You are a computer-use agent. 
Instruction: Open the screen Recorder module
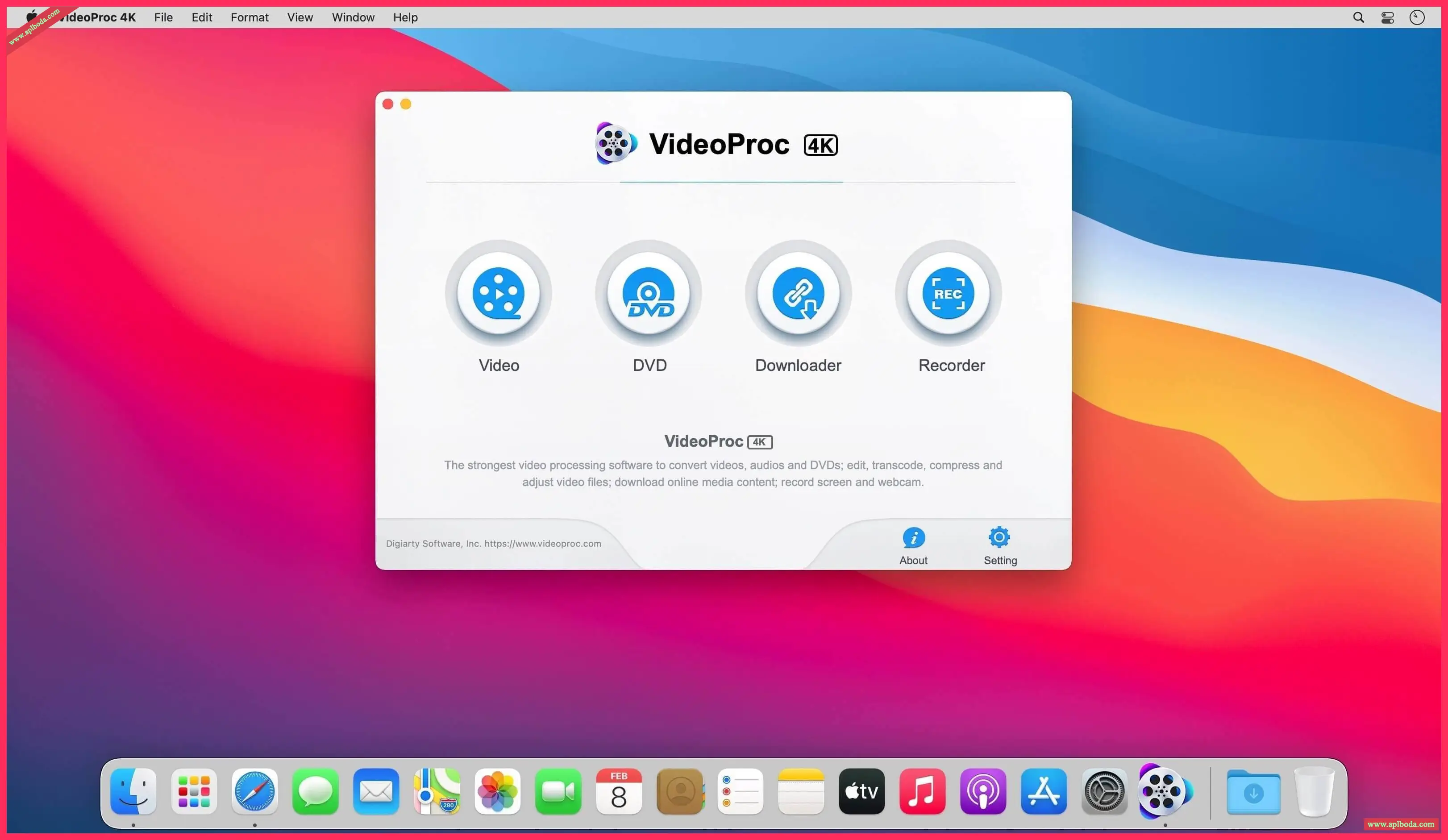pyautogui.click(x=948, y=294)
